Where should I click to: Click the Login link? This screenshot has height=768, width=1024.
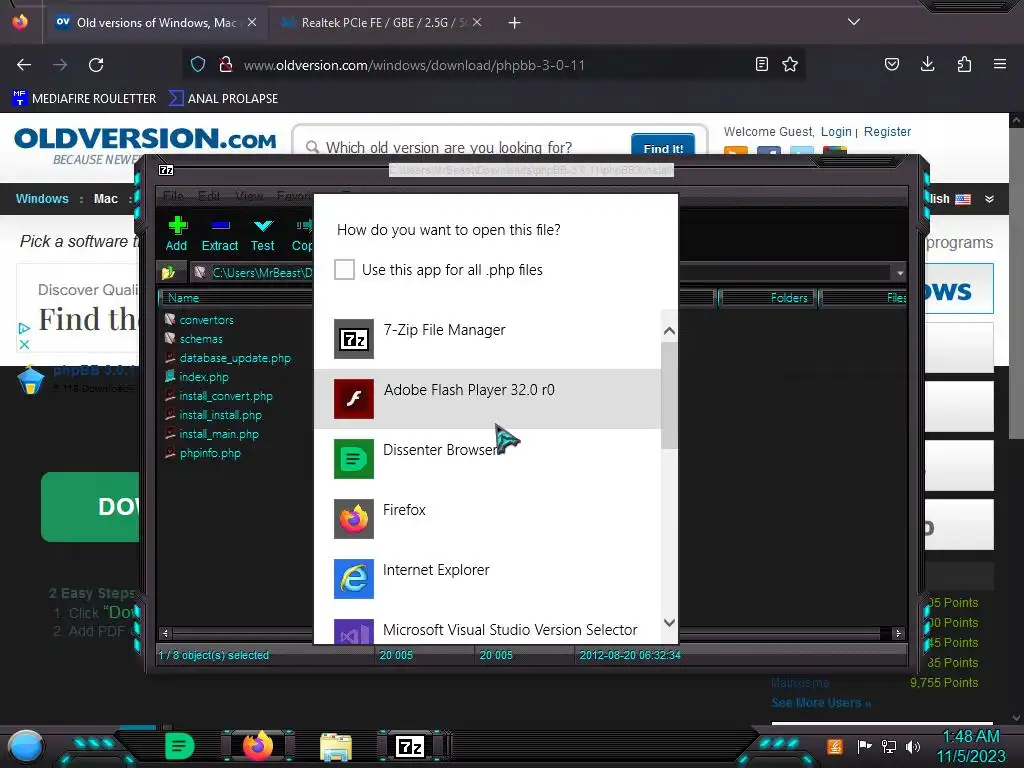(x=836, y=132)
